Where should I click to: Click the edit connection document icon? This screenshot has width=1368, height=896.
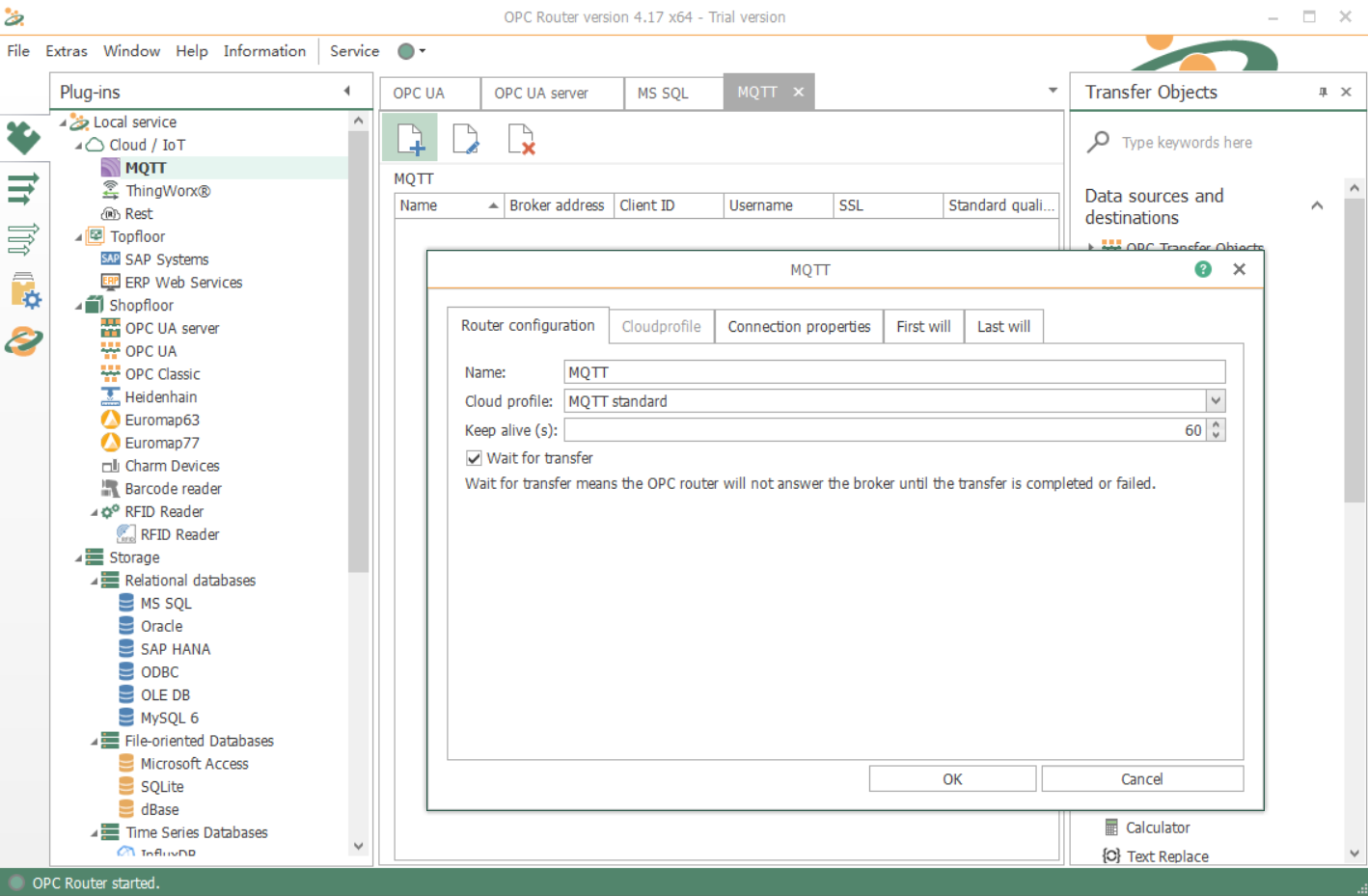[x=466, y=139]
